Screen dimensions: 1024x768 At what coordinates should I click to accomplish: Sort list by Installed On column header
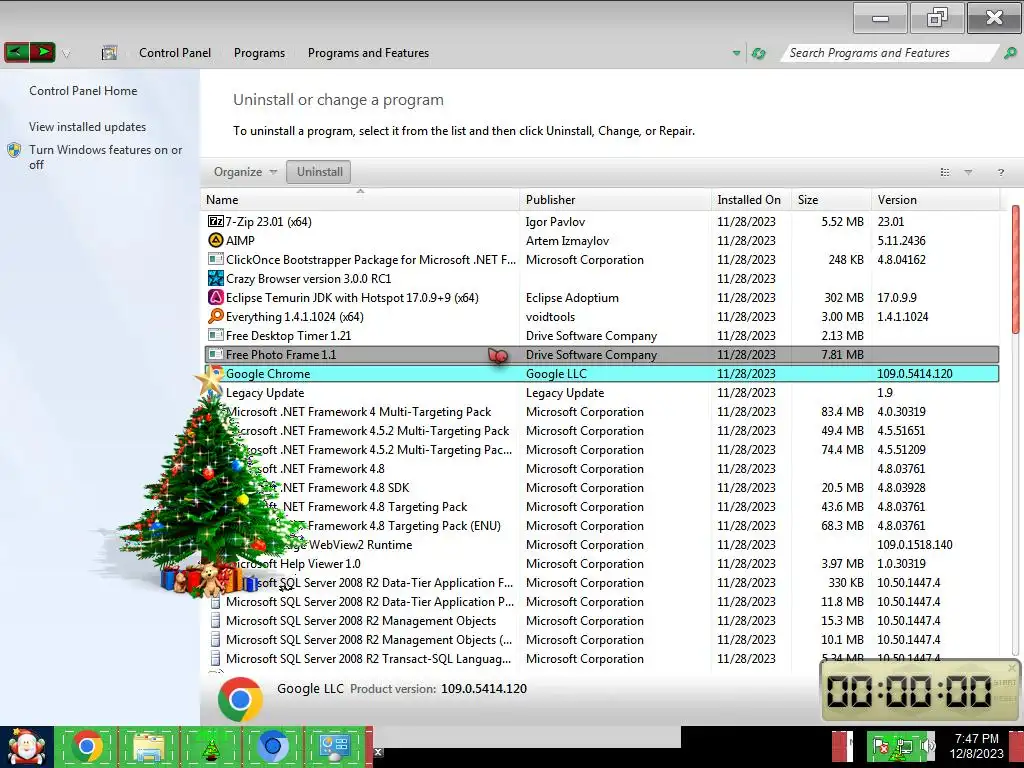[752, 200]
